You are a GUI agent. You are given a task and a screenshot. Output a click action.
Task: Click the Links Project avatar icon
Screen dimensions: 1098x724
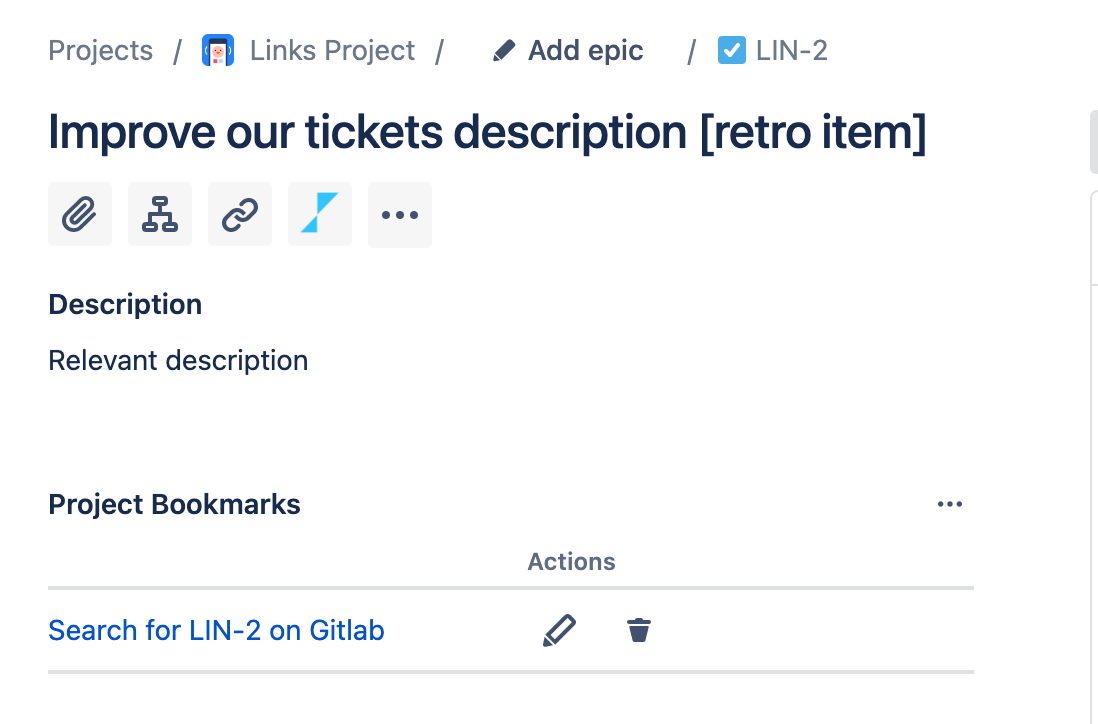click(x=216, y=49)
